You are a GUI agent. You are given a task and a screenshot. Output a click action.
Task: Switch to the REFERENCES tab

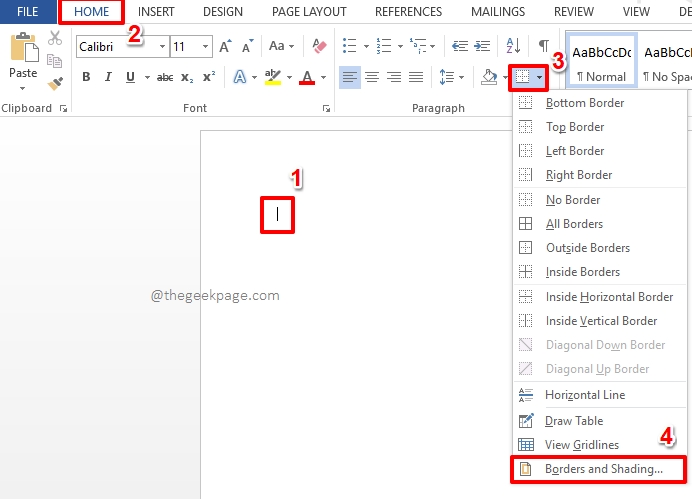point(408,12)
